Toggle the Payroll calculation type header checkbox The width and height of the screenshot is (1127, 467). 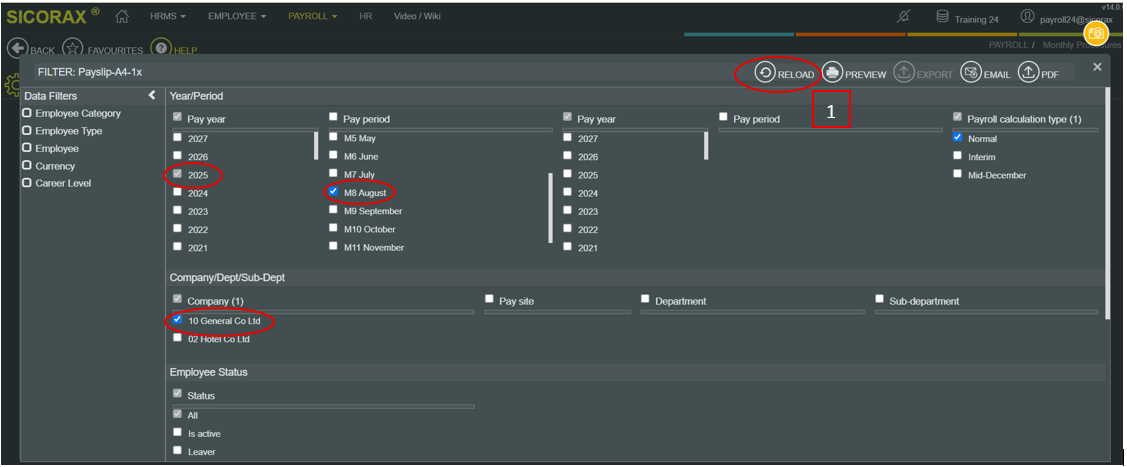957,117
